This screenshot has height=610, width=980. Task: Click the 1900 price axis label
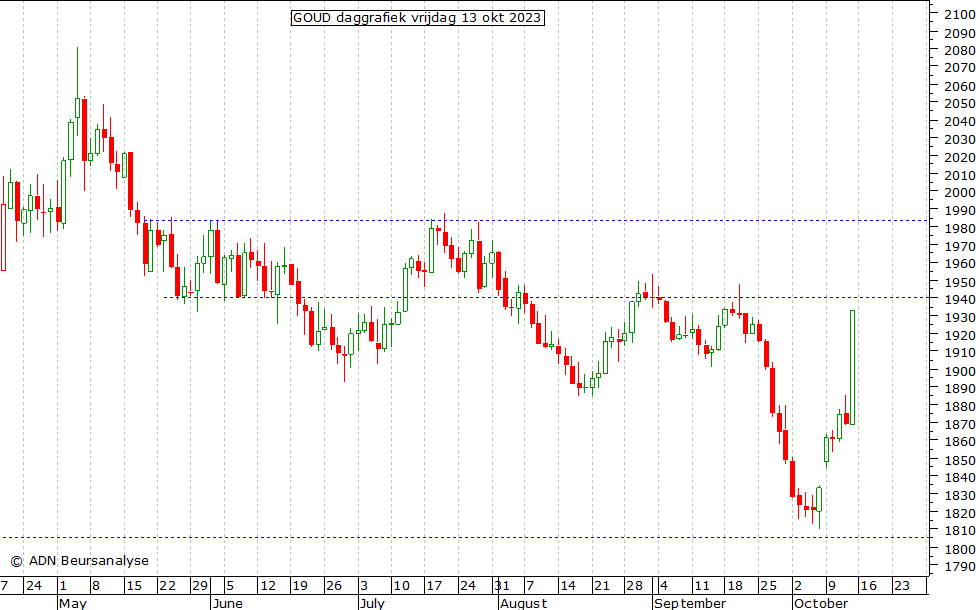click(959, 371)
